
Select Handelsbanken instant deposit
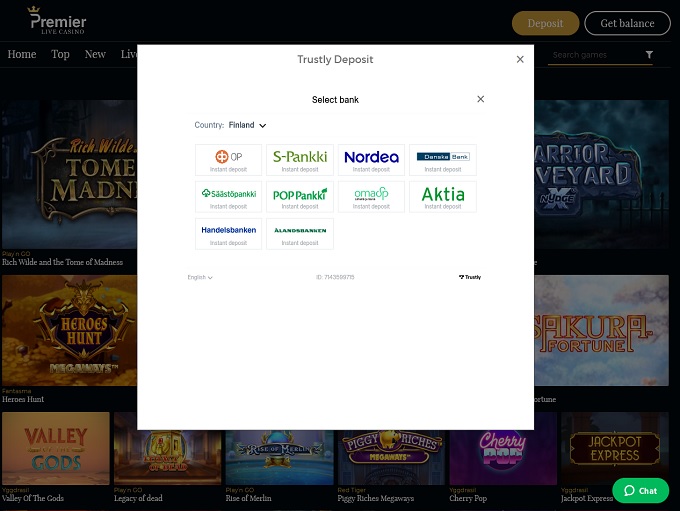click(x=228, y=233)
